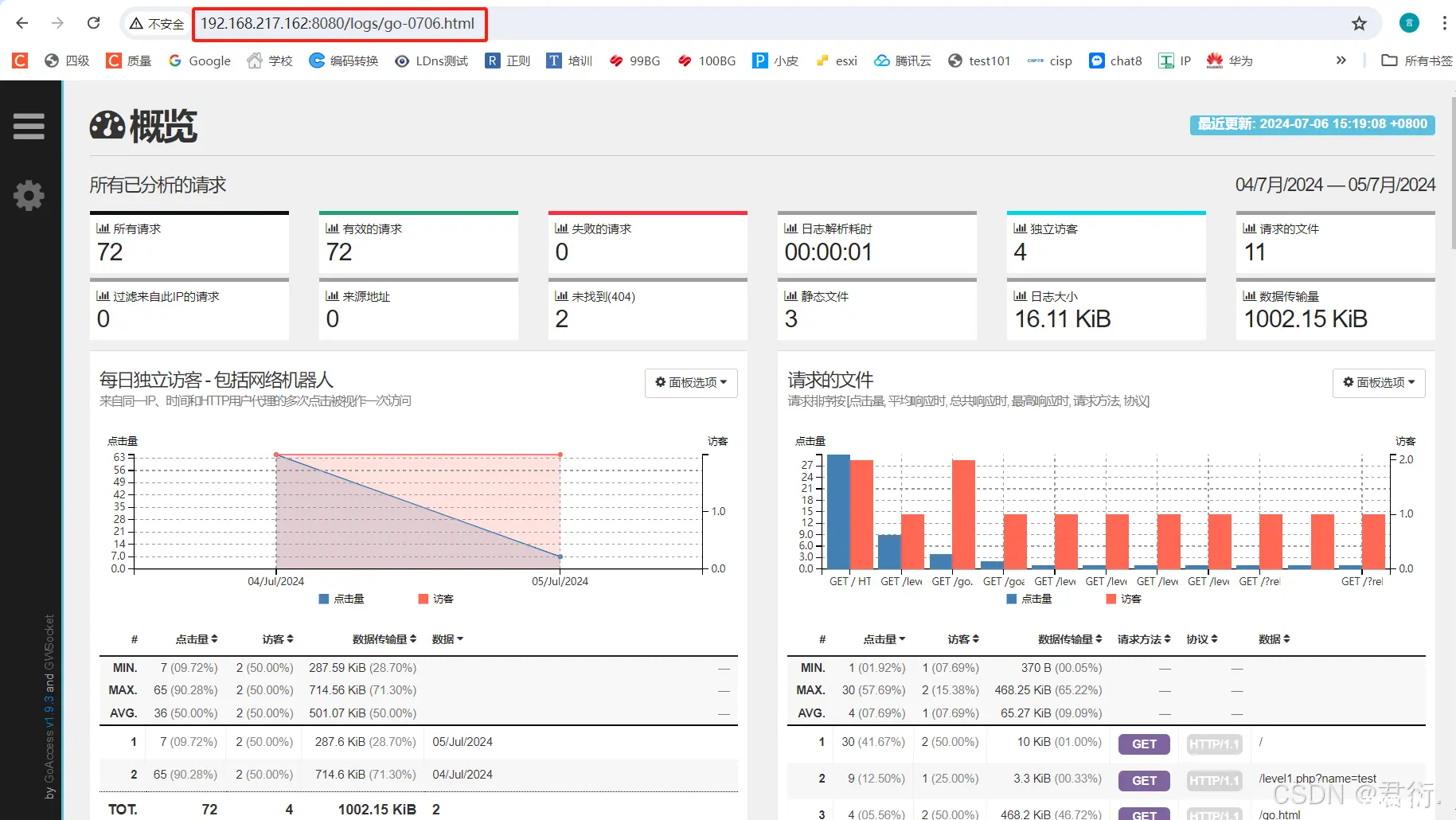Open the 四级 bookmark
Viewport: 1456px width, 820px height.
pos(67,61)
